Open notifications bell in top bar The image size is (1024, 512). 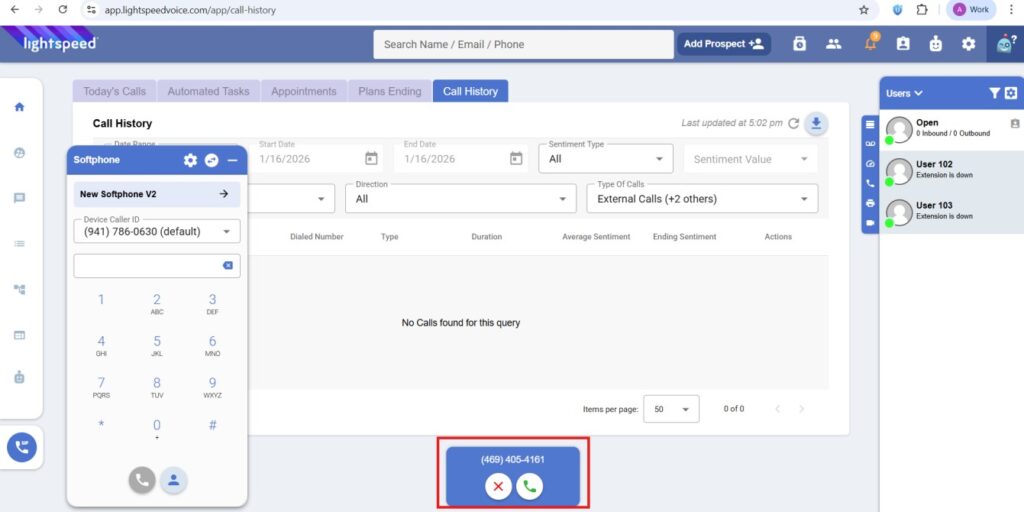pos(870,44)
